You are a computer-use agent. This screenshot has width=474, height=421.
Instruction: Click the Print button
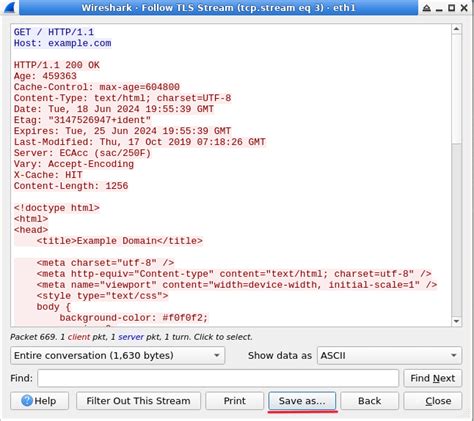tap(234, 401)
